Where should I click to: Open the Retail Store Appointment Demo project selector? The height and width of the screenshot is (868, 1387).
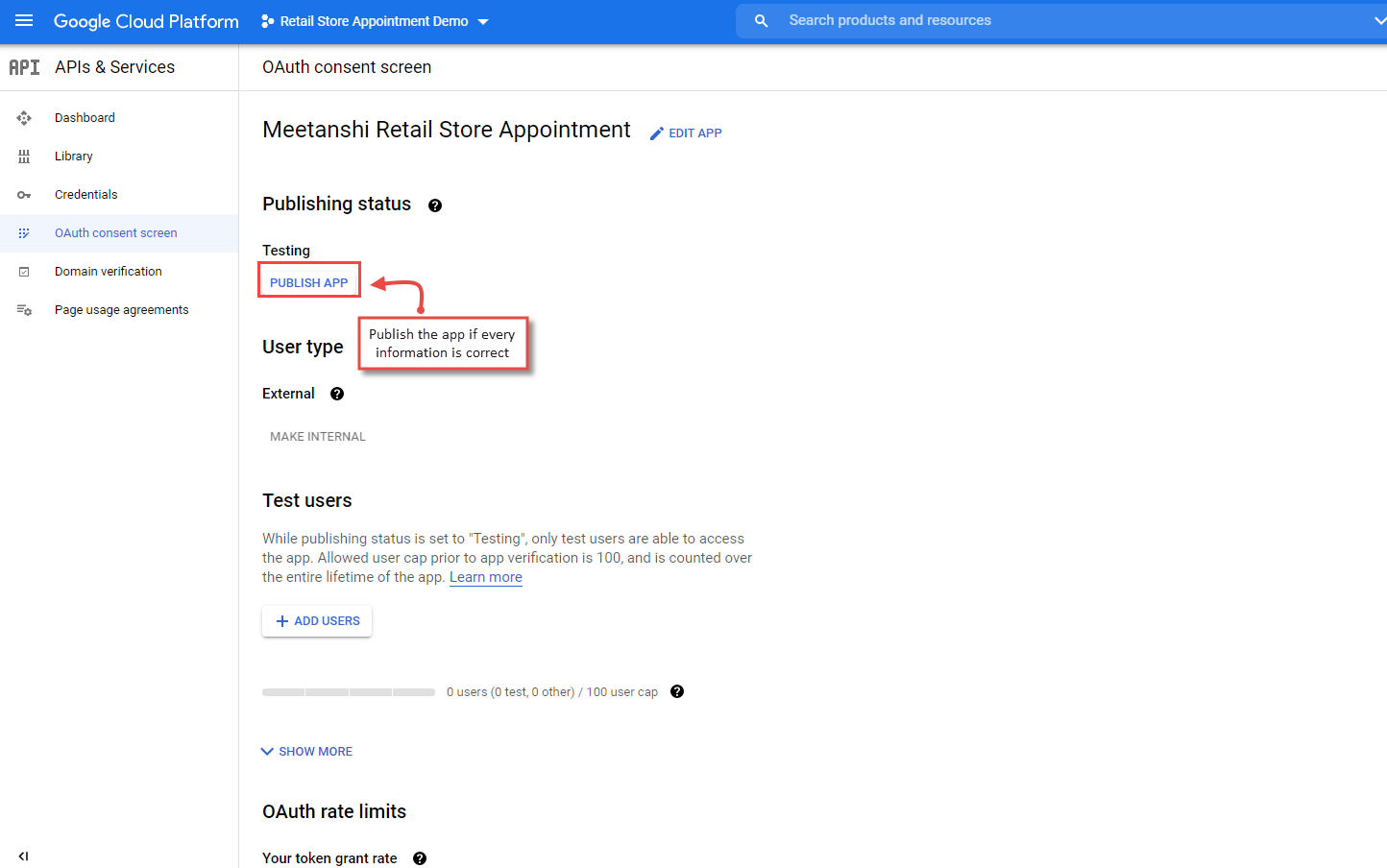(375, 21)
